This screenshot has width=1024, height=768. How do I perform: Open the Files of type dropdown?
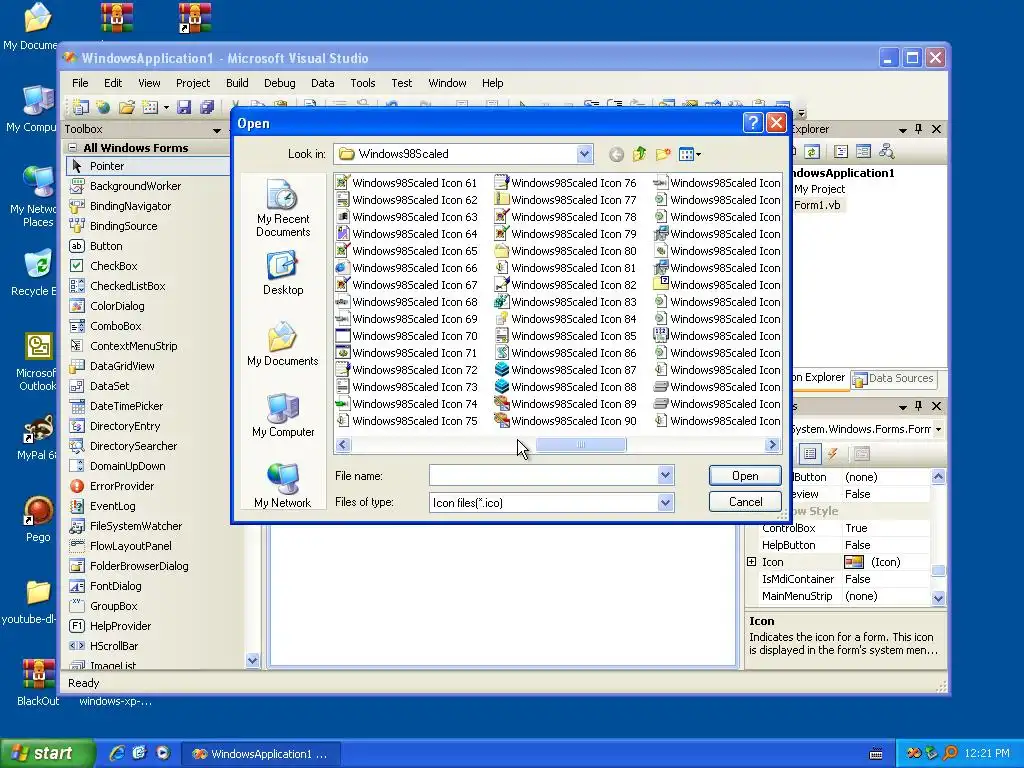pos(665,502)
